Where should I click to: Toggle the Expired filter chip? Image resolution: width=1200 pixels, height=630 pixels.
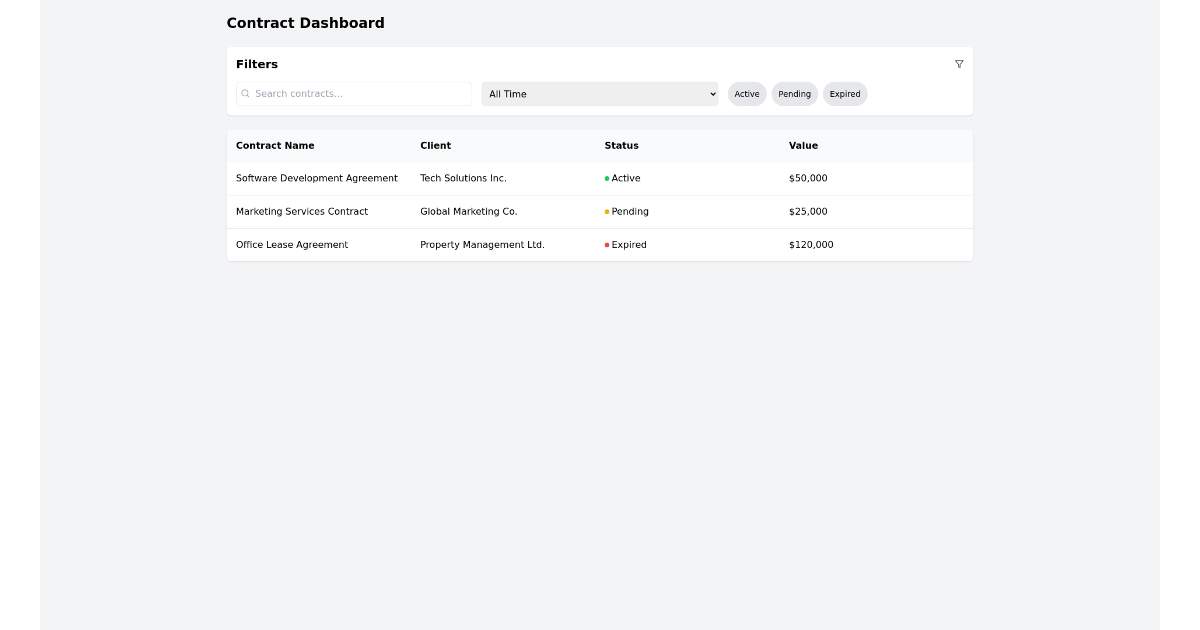845,93
